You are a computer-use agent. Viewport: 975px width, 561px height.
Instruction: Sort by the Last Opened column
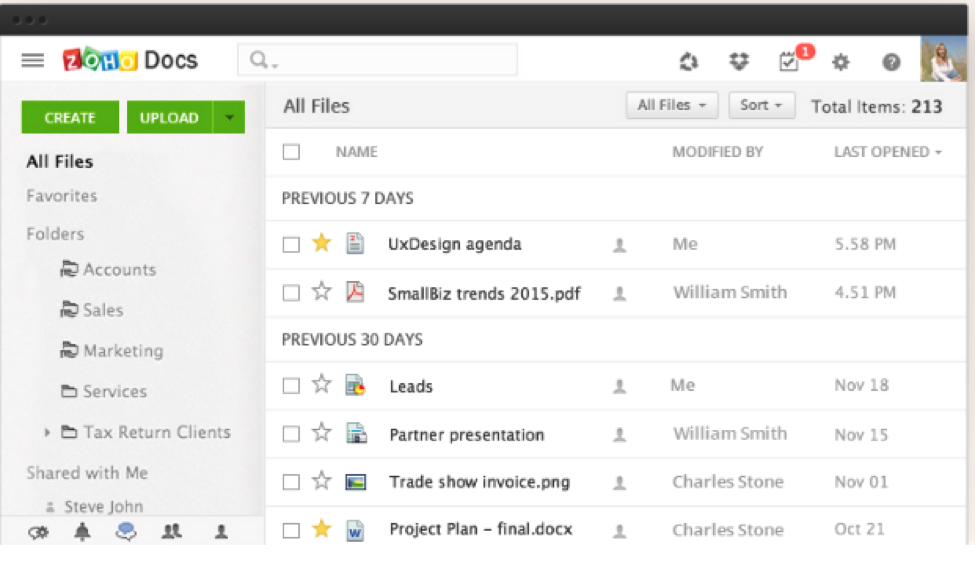coord(887,152)
